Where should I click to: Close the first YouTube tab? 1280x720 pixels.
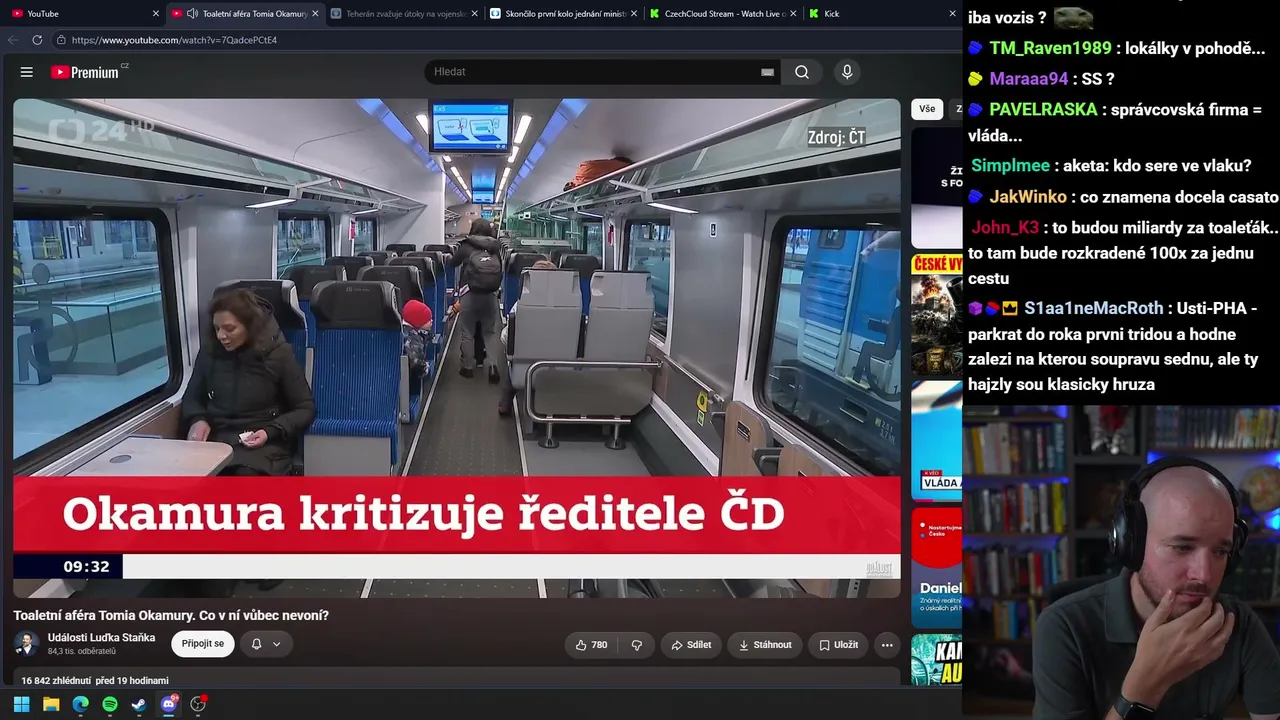click(x=156, y=14)
